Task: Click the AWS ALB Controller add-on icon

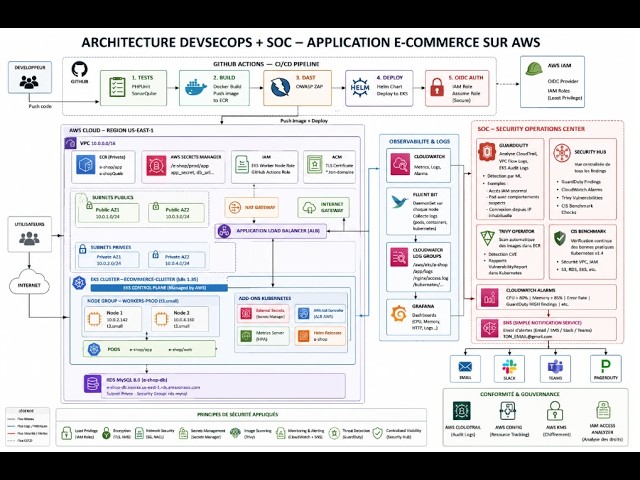Action: point(303,313)
